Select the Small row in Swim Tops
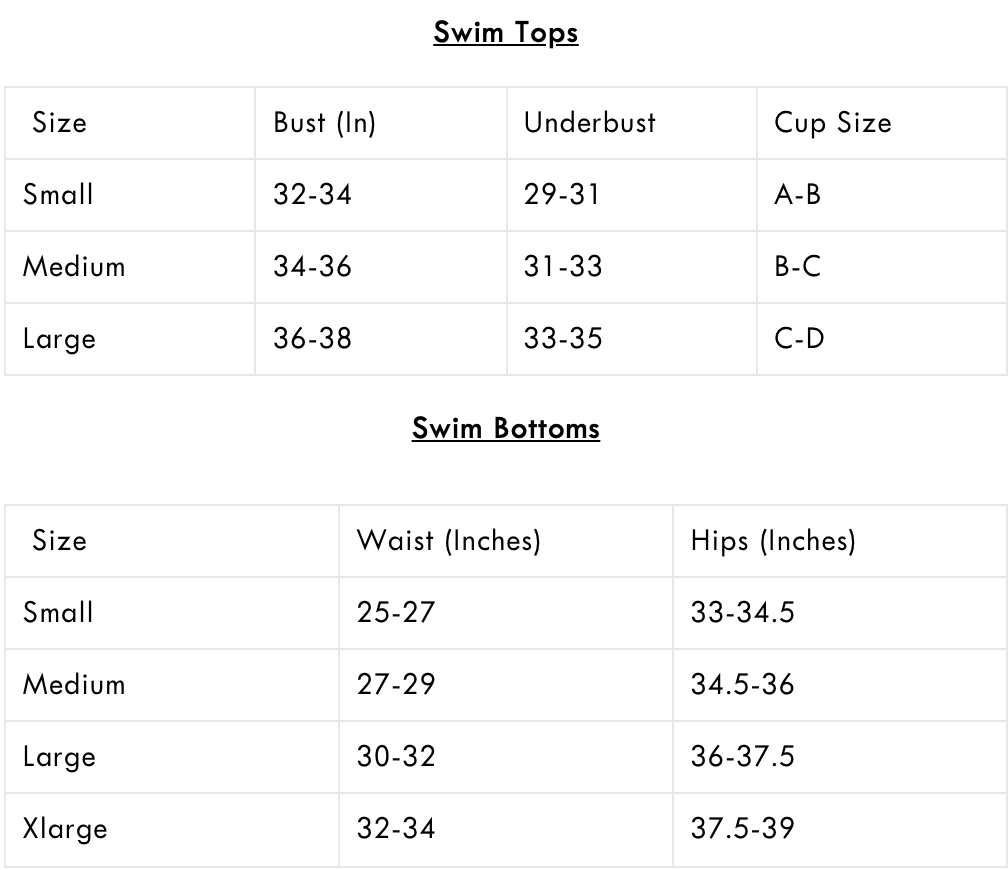The image size is (1008, 870). pos(58,194)
